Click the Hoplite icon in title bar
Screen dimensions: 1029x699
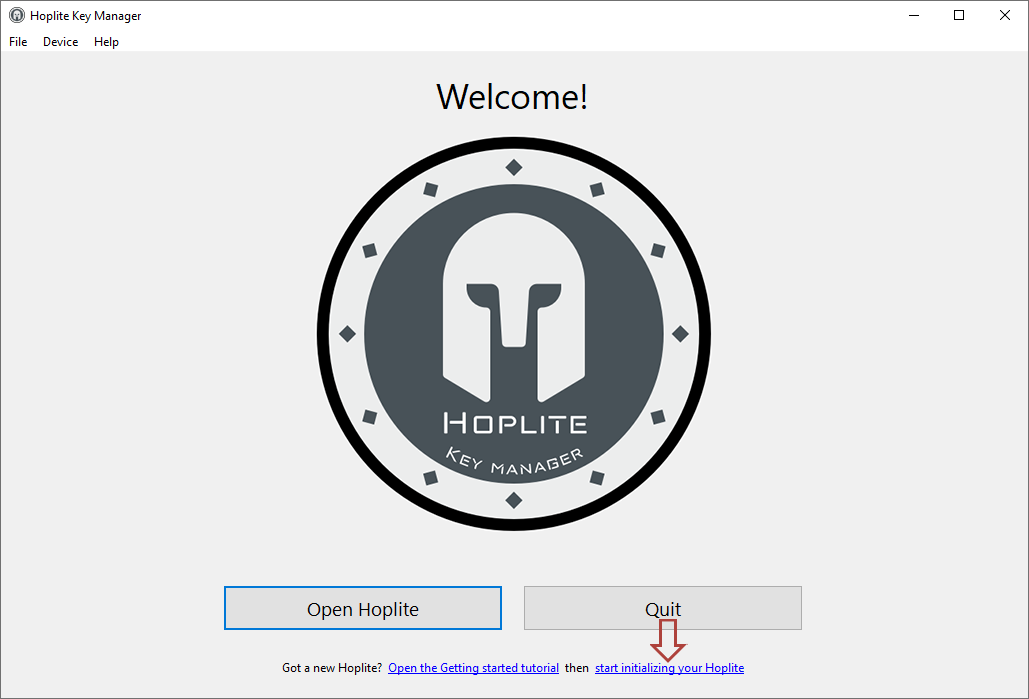[16, 15]
